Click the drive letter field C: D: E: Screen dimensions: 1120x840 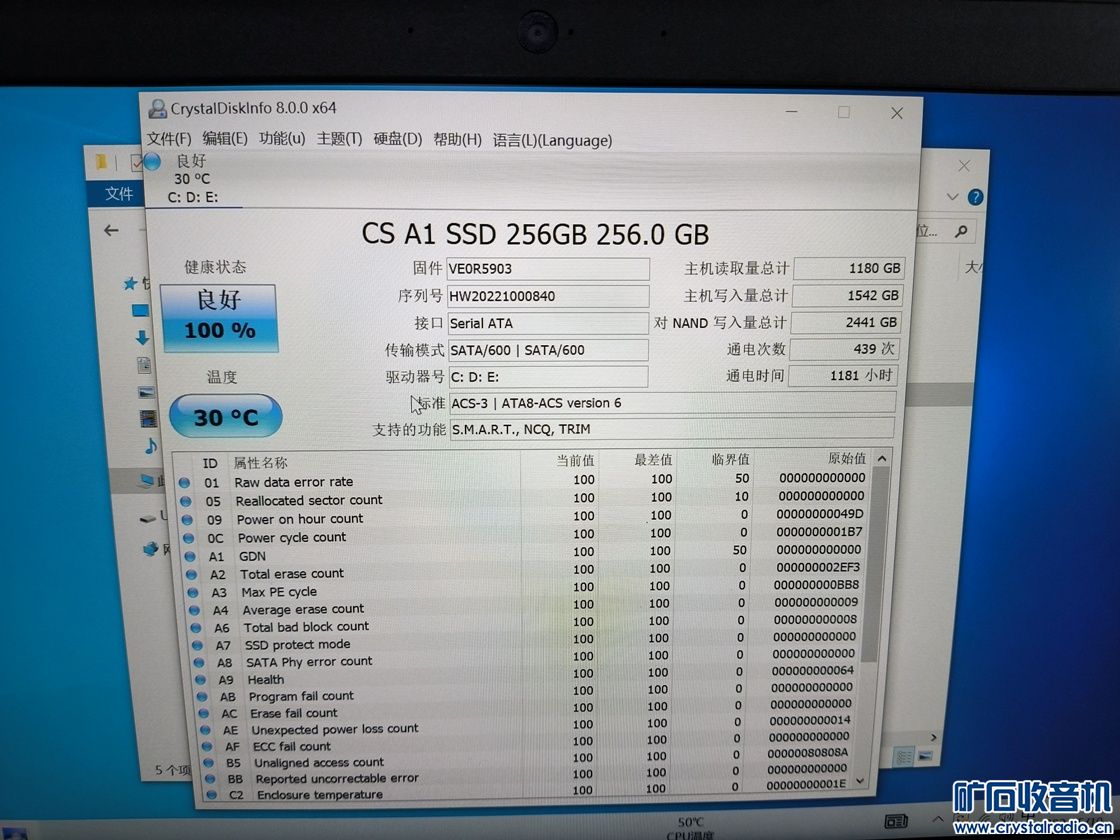548,376
